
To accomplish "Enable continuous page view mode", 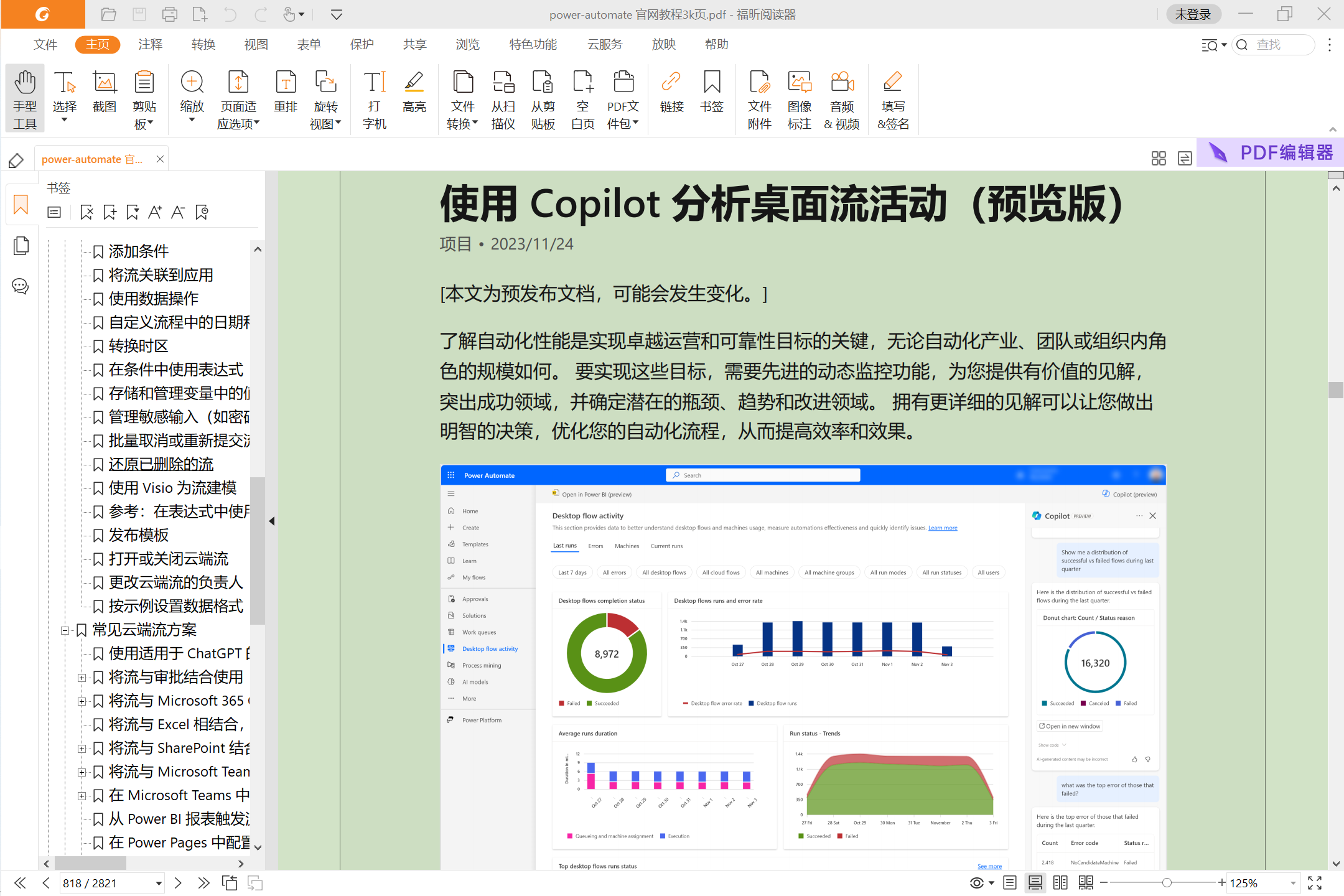I will [1035, 883].
